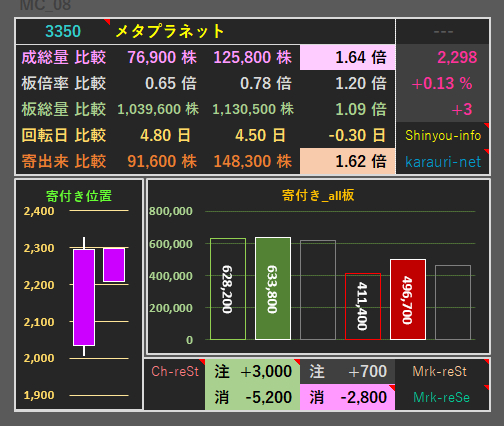Click the +3 price change value
This screenshot has width=504, height=426.
point(462,109)
